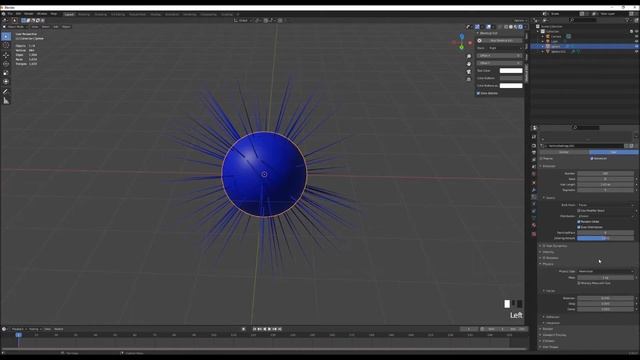Switch perspective/orthographic view icon
Image resolution: width=640 pixels, height=360 pixels.
coord(469,80)
